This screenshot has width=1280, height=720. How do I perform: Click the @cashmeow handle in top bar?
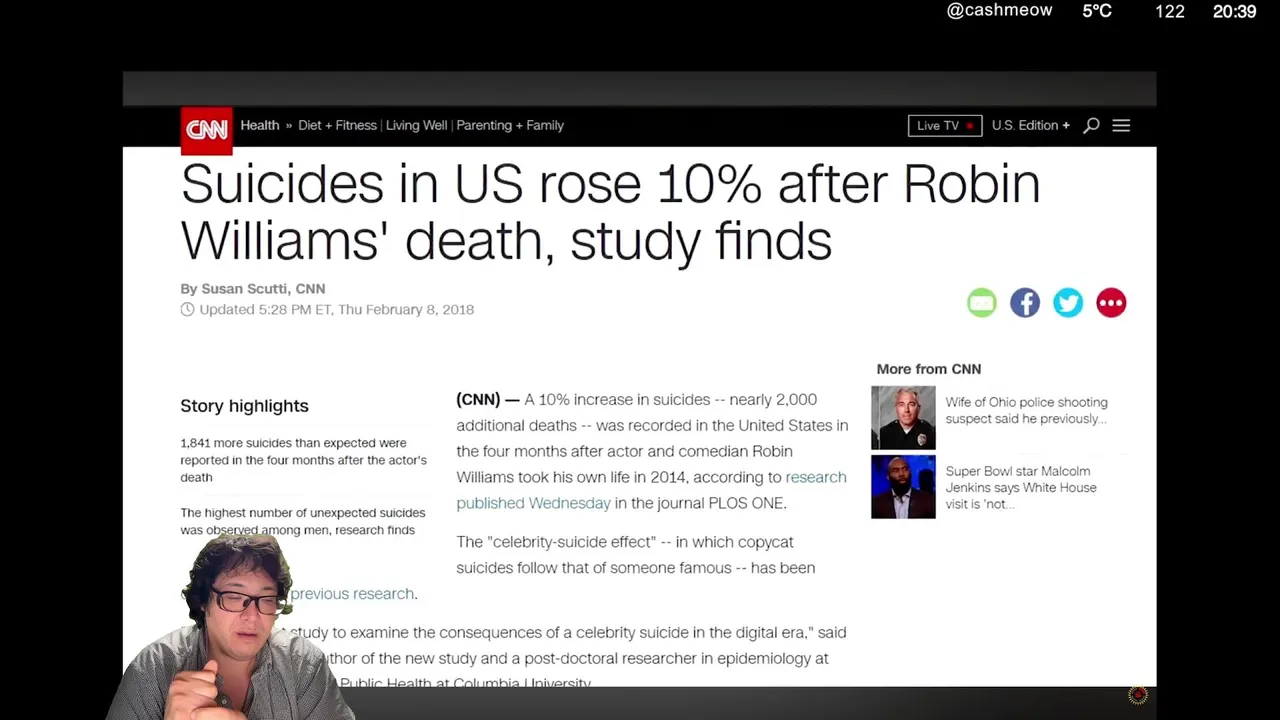(999, 10)
